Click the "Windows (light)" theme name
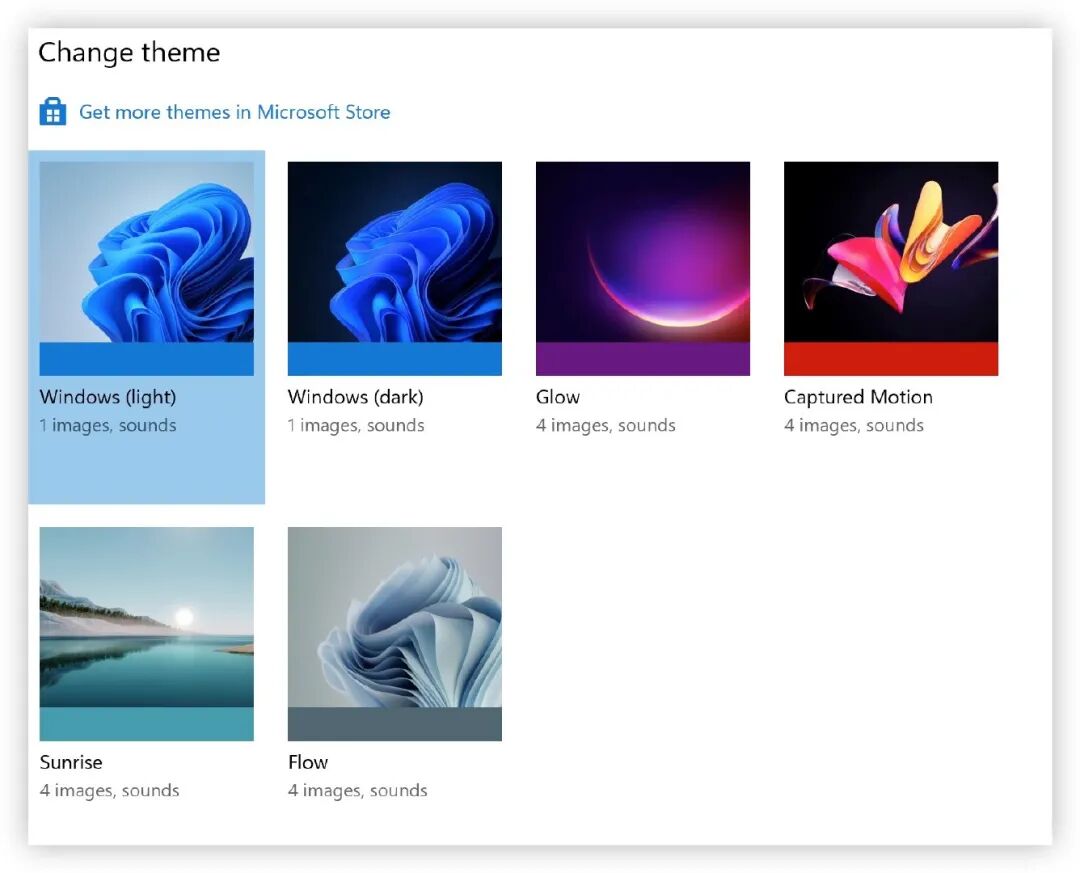The image size is (1080, 873). coord(108,396)
